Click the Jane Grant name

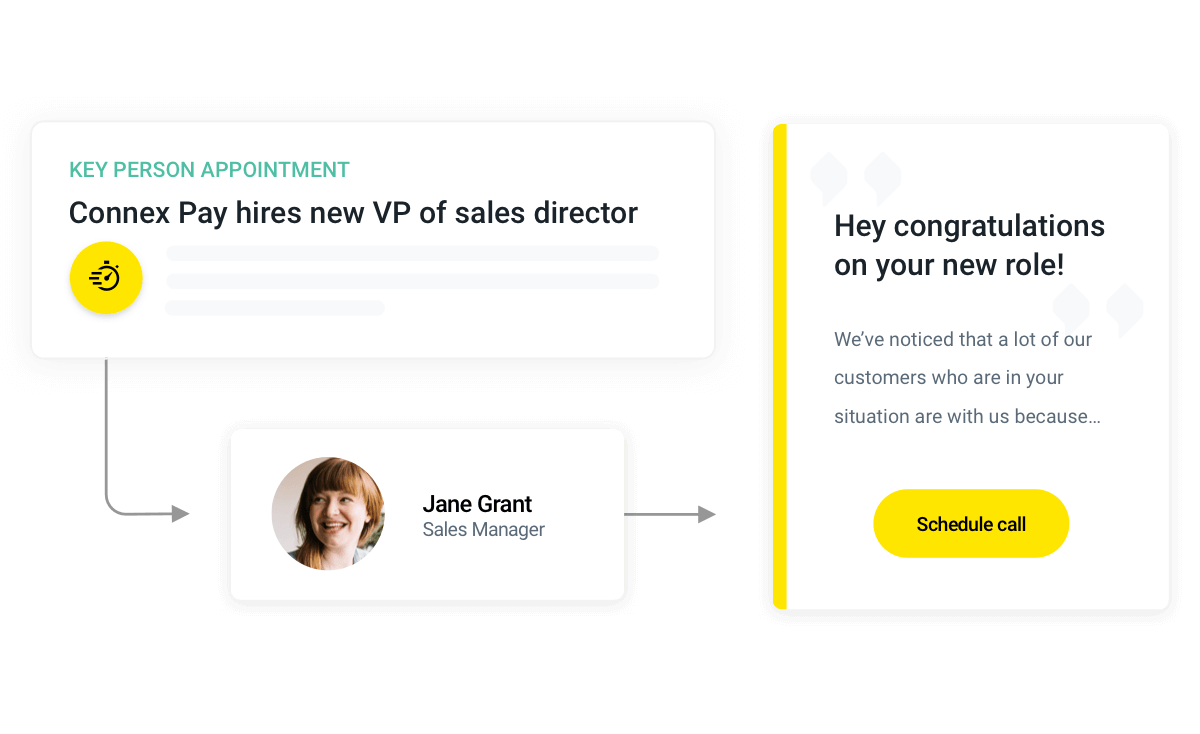[x=477, y=504]
